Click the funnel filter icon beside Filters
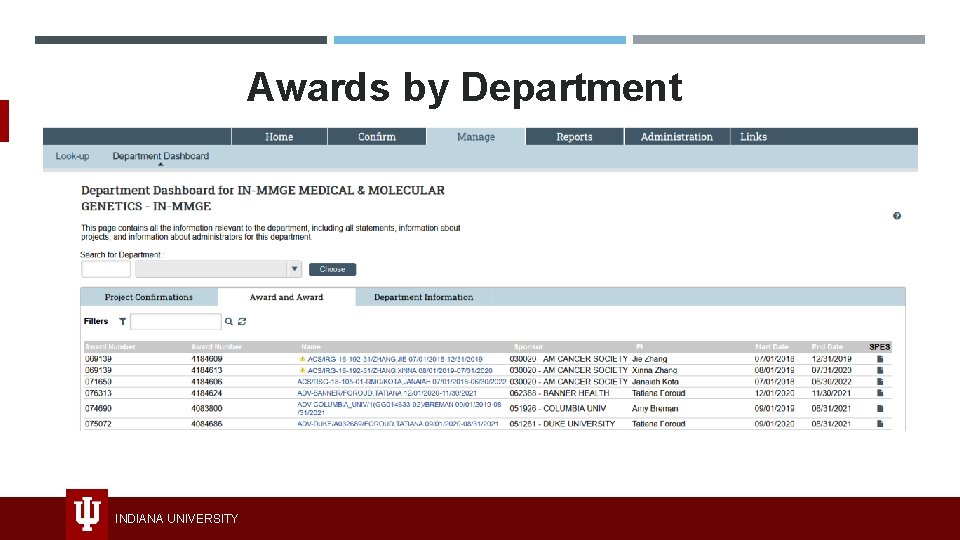 click(x=122, y=321)
